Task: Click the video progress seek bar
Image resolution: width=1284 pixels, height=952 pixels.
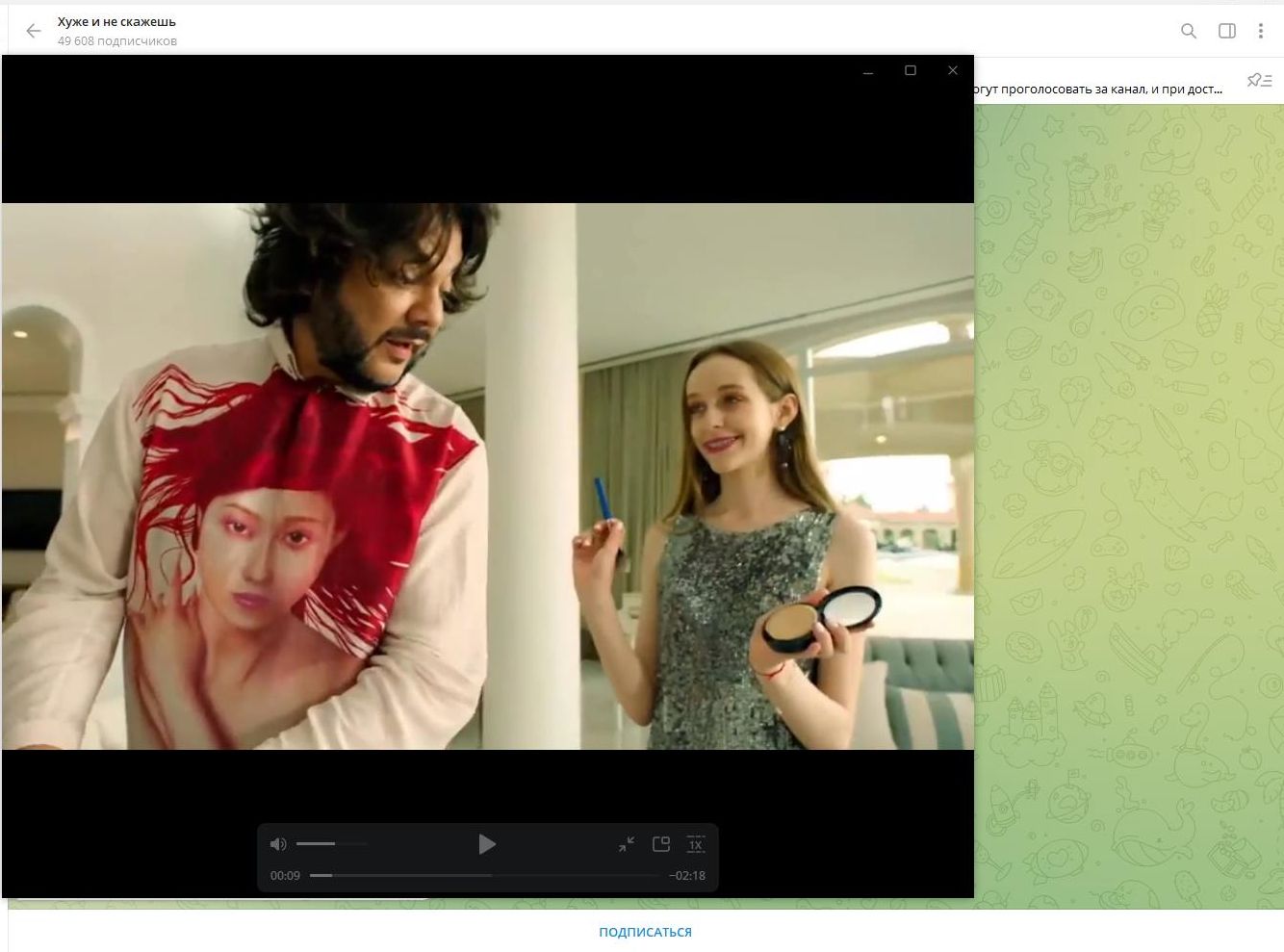Action: tap(487, 876)
